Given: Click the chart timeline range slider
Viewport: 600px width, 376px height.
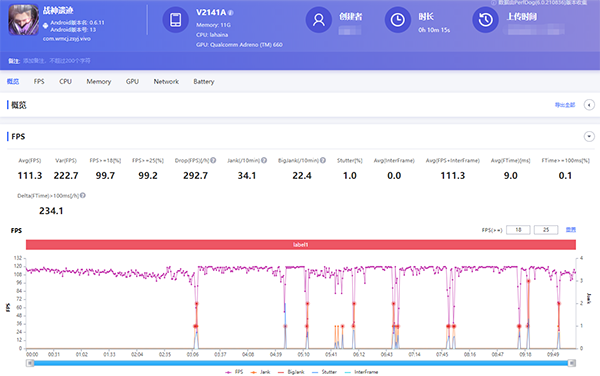Looking at the screenshot, I should (x=301, y=363).
